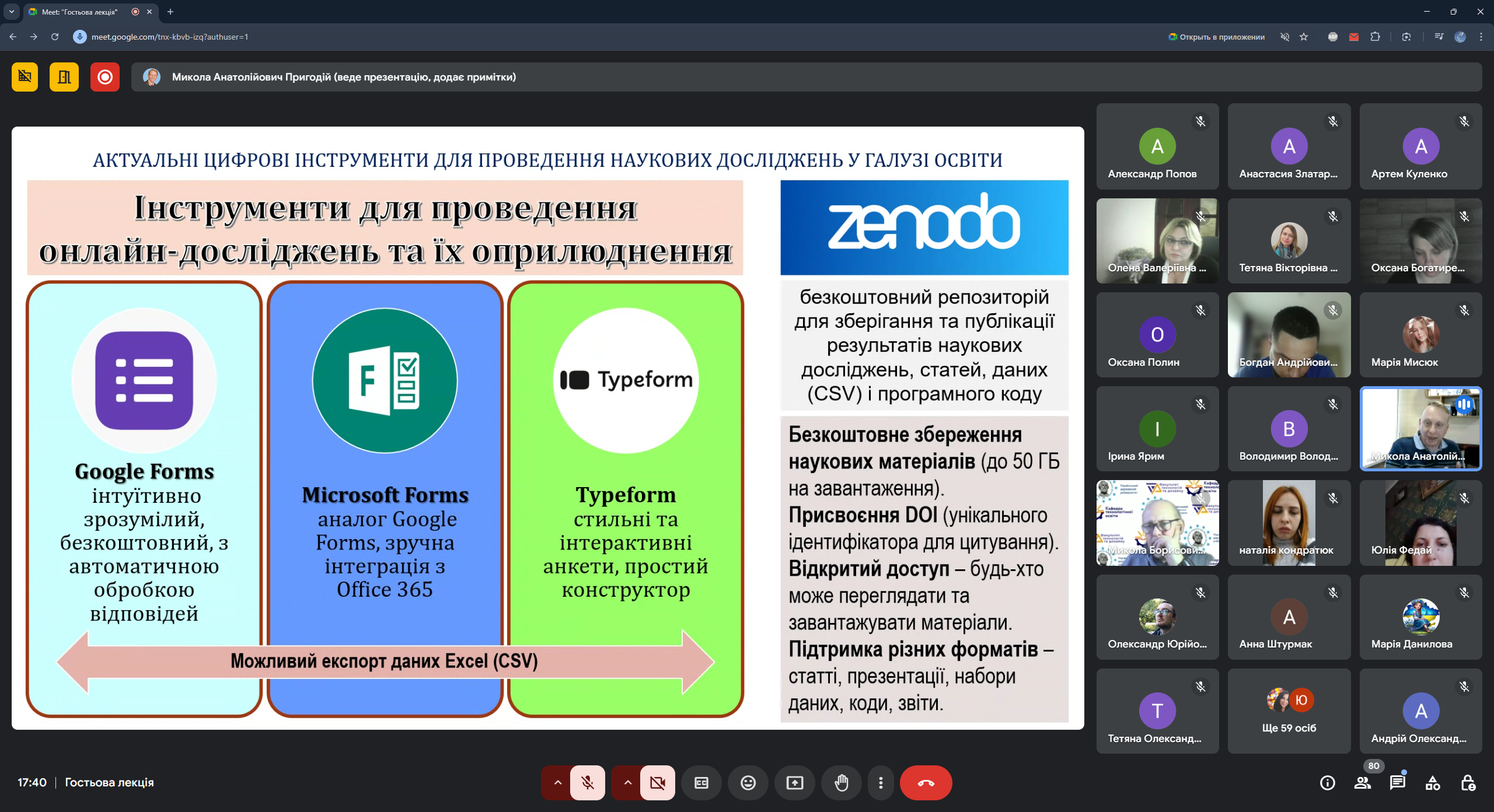The width and height of the screenshot is (1494, 812).
Task: Open the emoji reactions panel
Action: (748, 783)
